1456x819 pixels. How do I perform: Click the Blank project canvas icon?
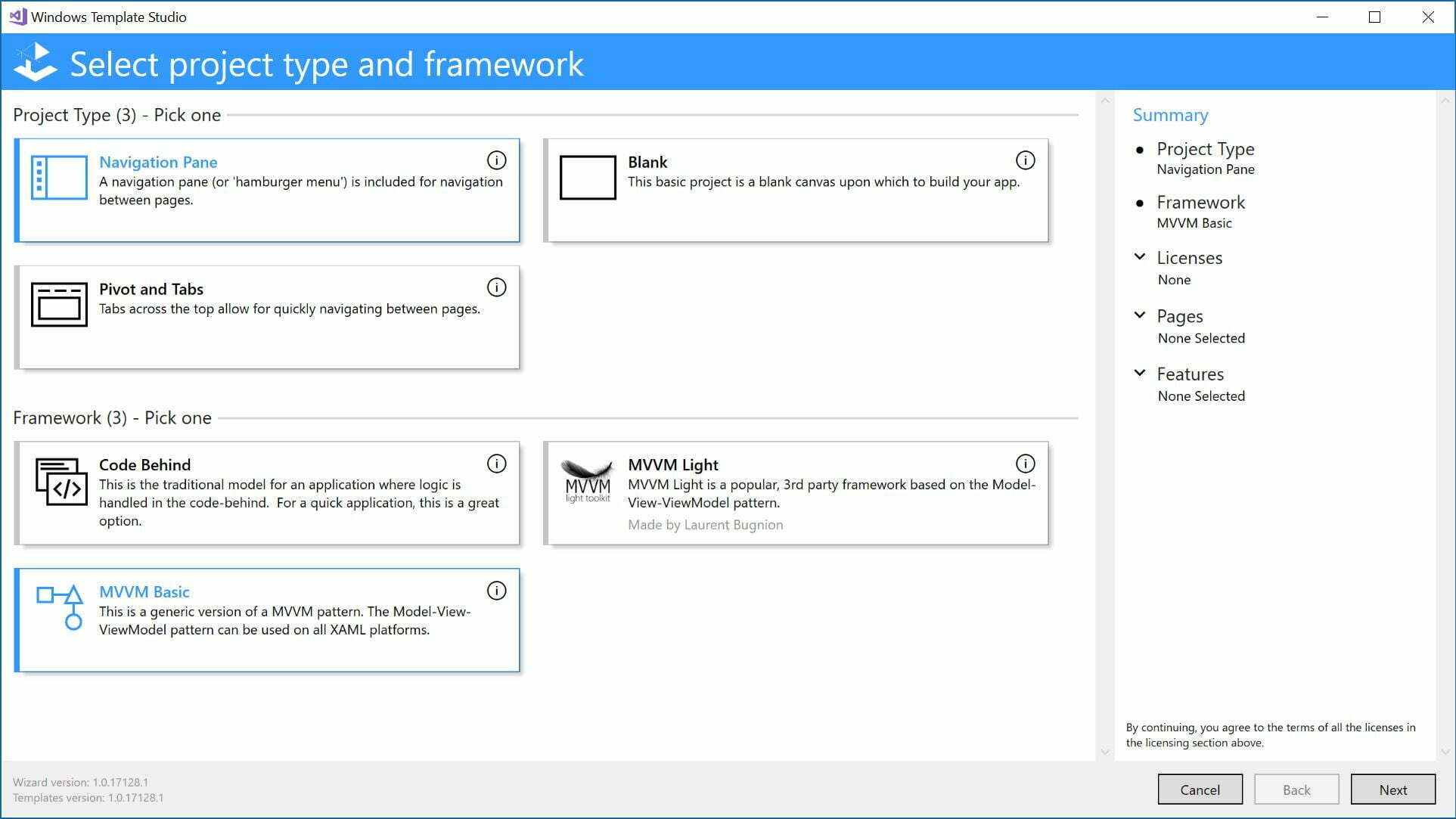point(588,177)
